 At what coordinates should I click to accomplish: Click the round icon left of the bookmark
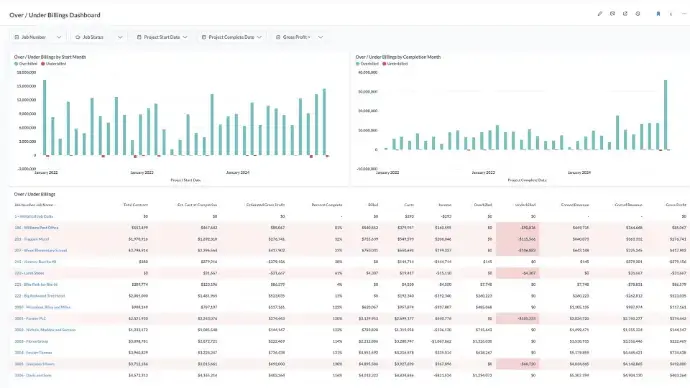point(638,14)
